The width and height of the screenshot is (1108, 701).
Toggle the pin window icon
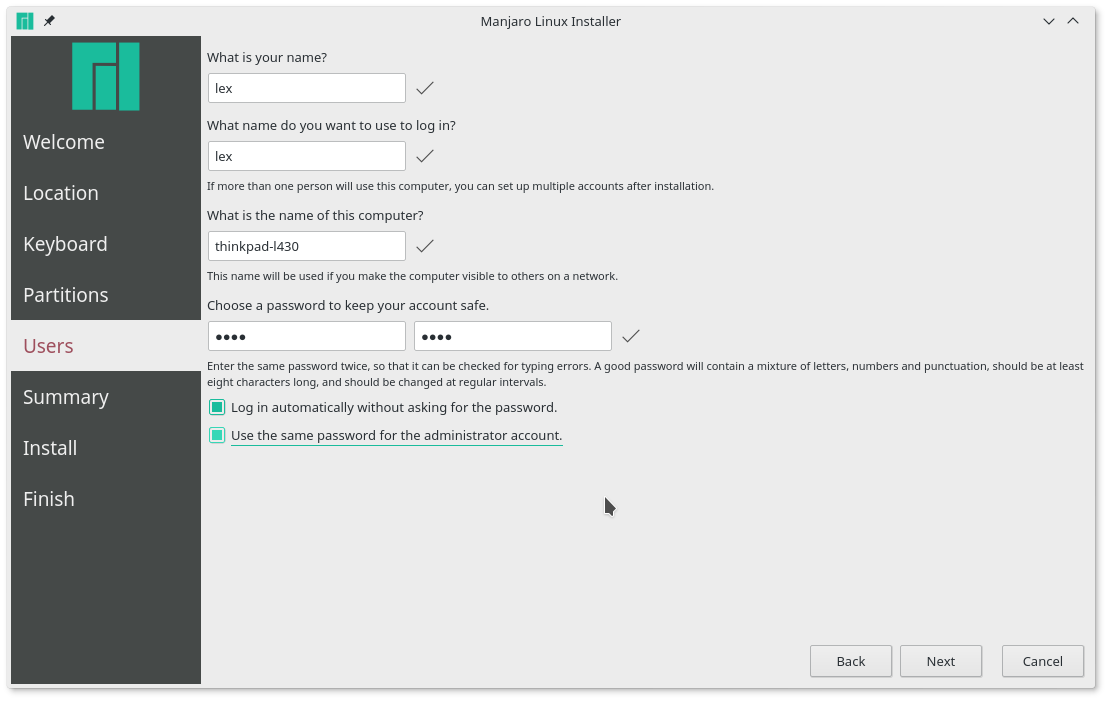[x=49, y=21]
